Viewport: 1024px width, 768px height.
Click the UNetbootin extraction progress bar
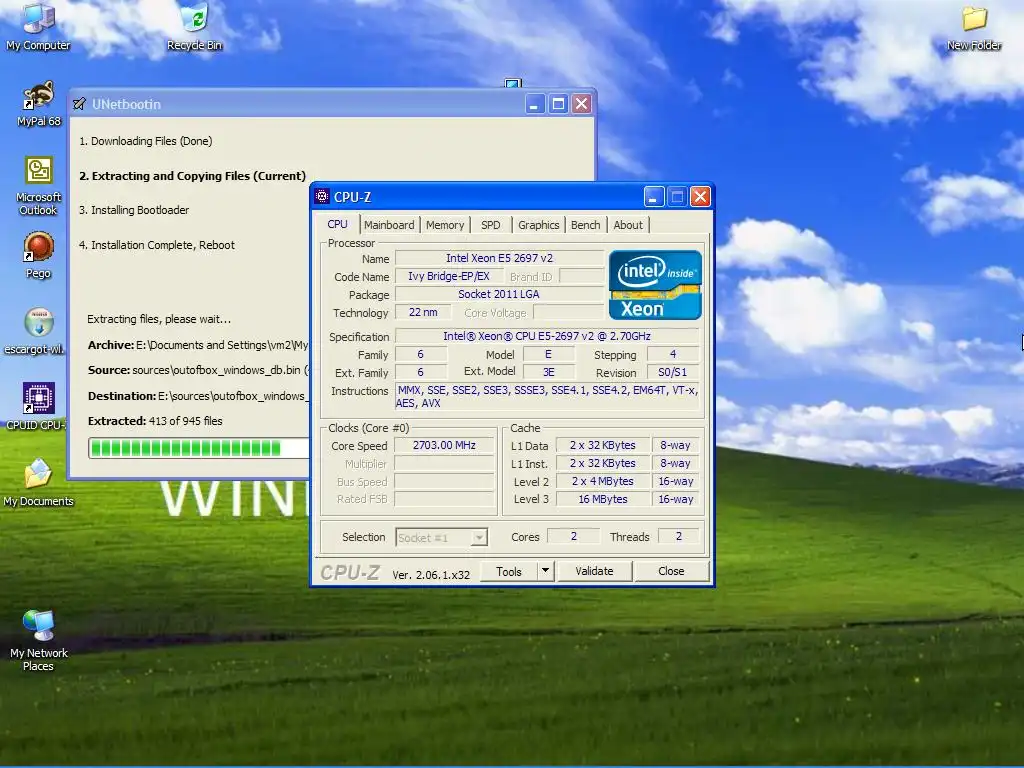click(x=199, y=448)
